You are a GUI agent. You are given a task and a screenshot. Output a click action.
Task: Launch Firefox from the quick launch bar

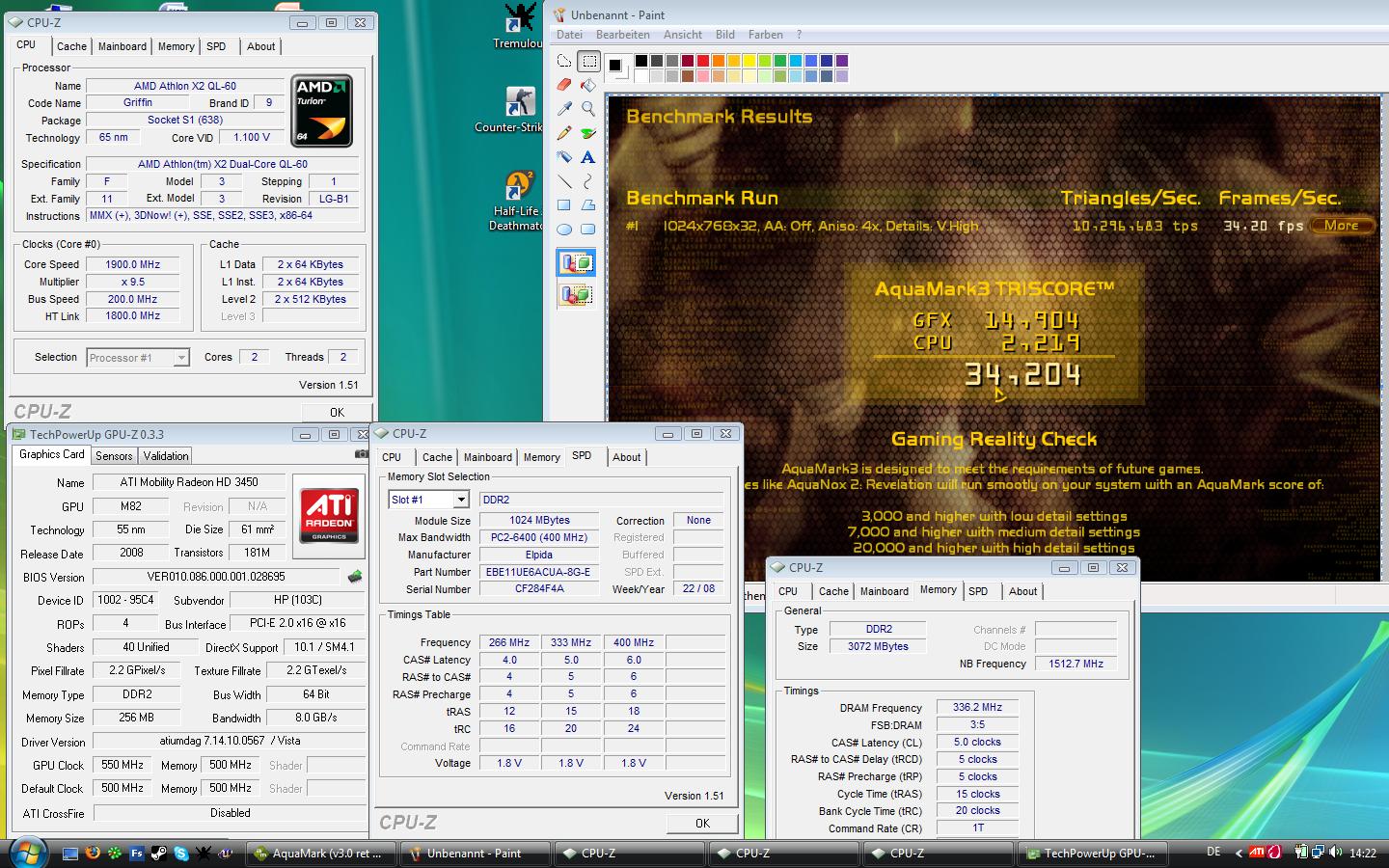93,853
